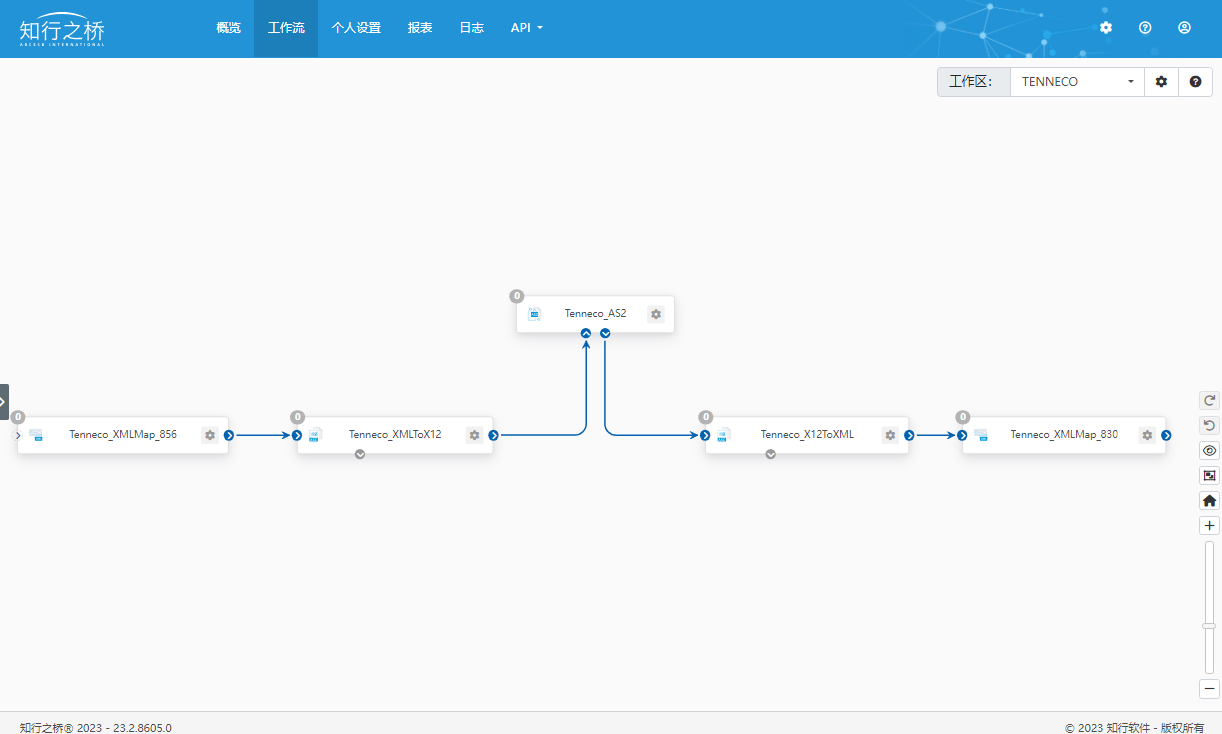Screen dimensions: 1222x734
Task: Click the redo arrow in canvas toolbar
Action: click(1209, 400)
